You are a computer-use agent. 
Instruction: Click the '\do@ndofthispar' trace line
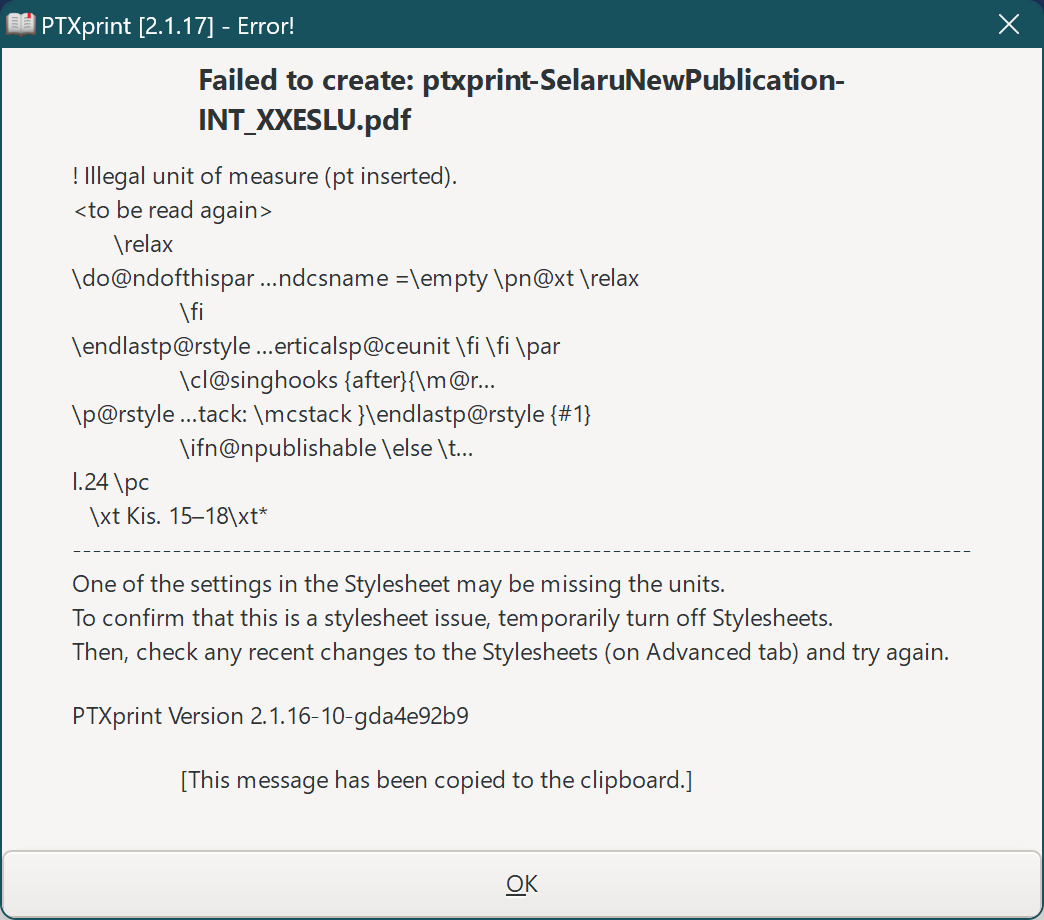[x=355, y=278]
